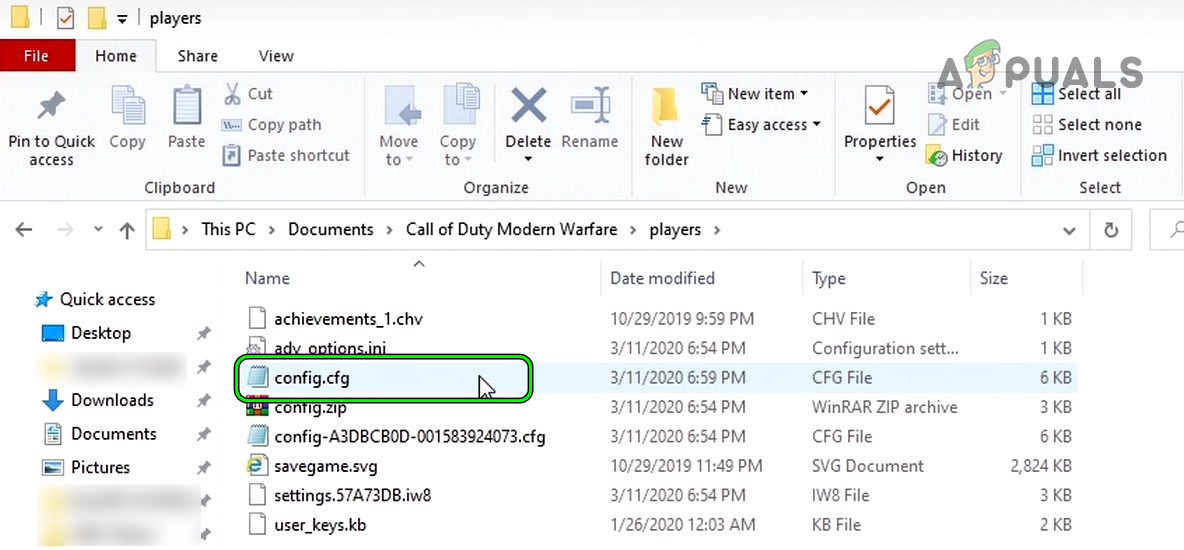The height and width of the screenshot is (550, 1184).
Task: Select Downloads in navigation pane
Action: [x=97, y=400]
